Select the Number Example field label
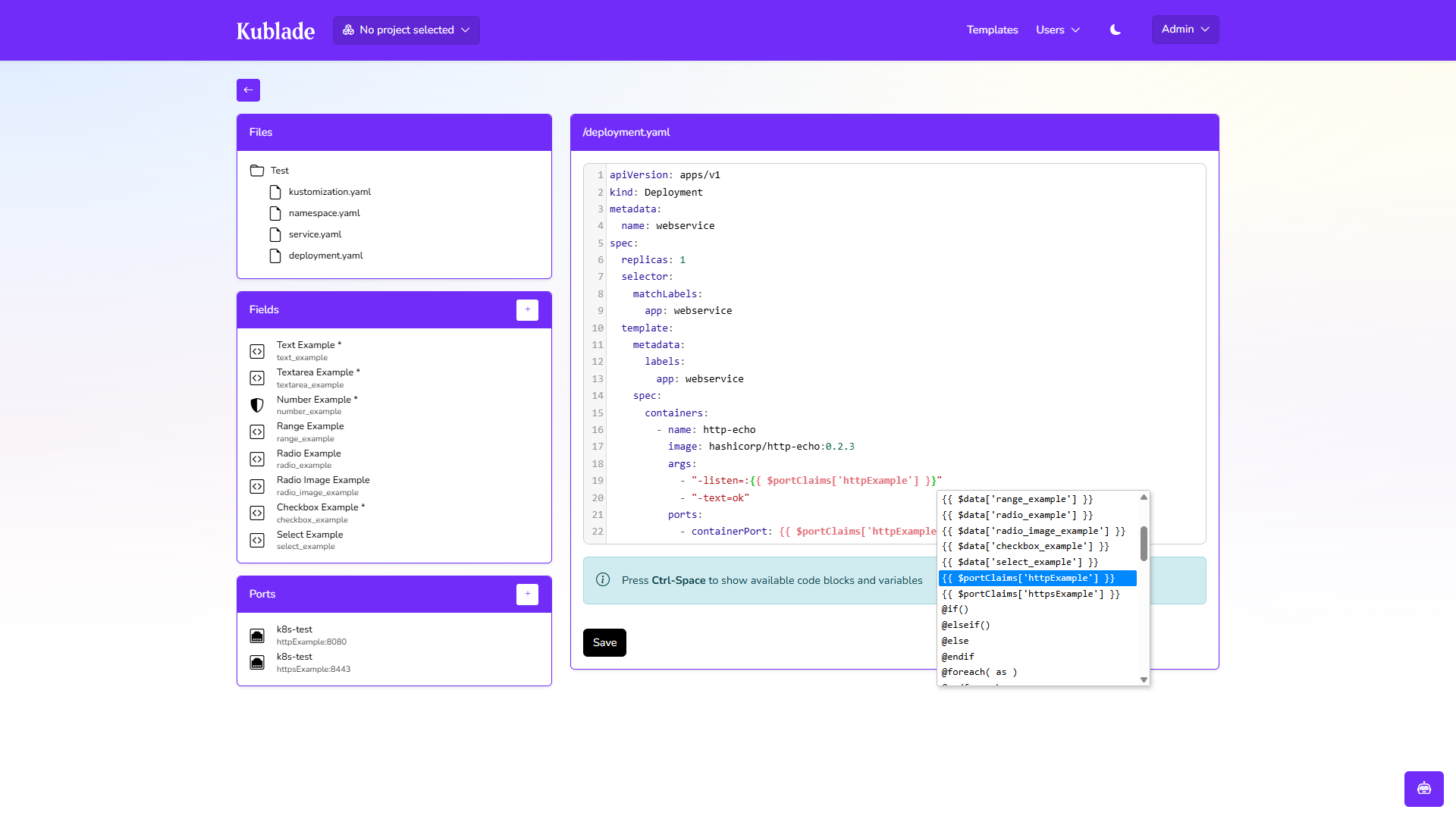Image resolution: width=1456 pixels, height=819 pixels. (x=317, y=400)
